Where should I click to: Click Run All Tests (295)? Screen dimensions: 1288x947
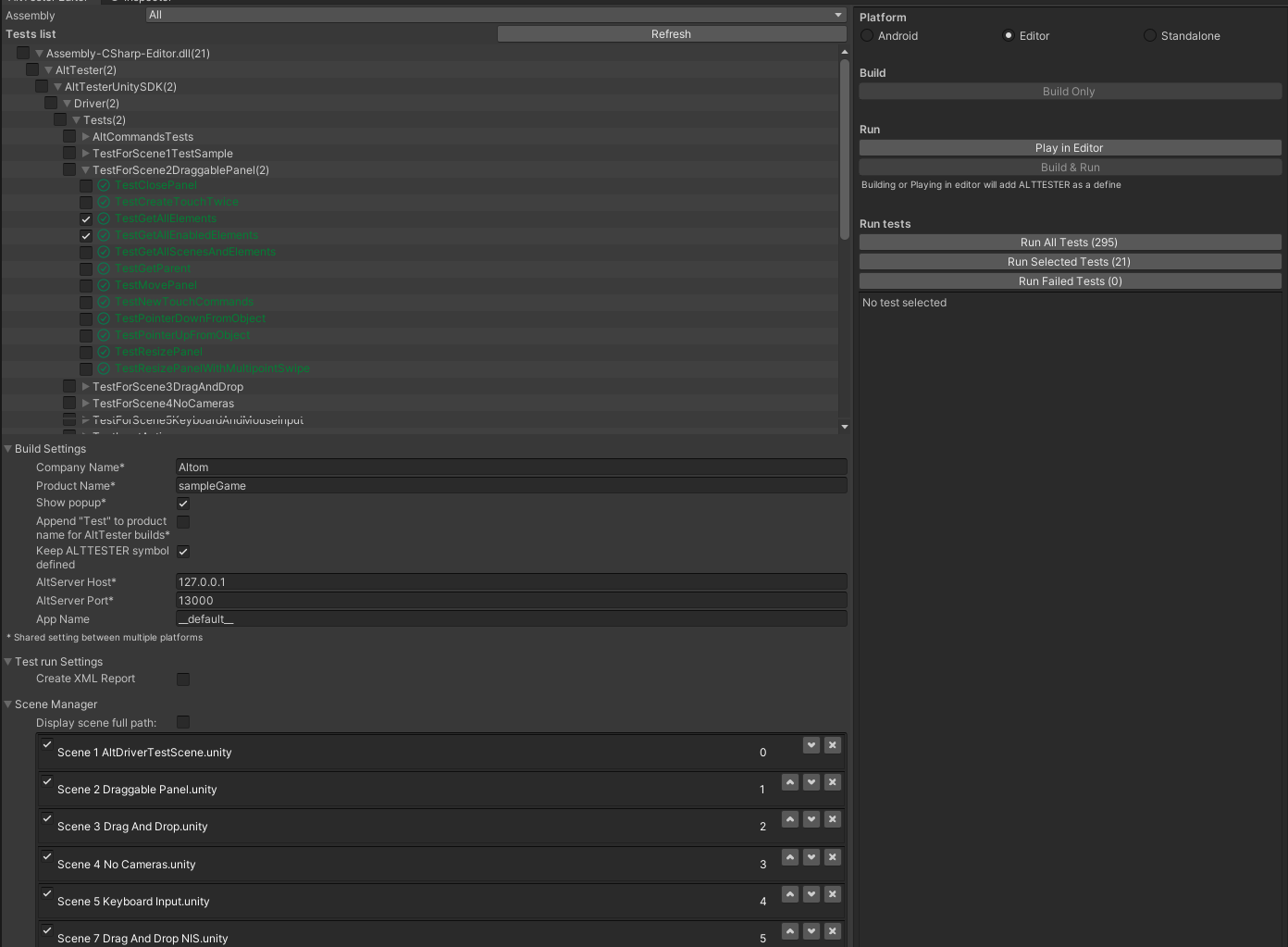point(1069,242)
